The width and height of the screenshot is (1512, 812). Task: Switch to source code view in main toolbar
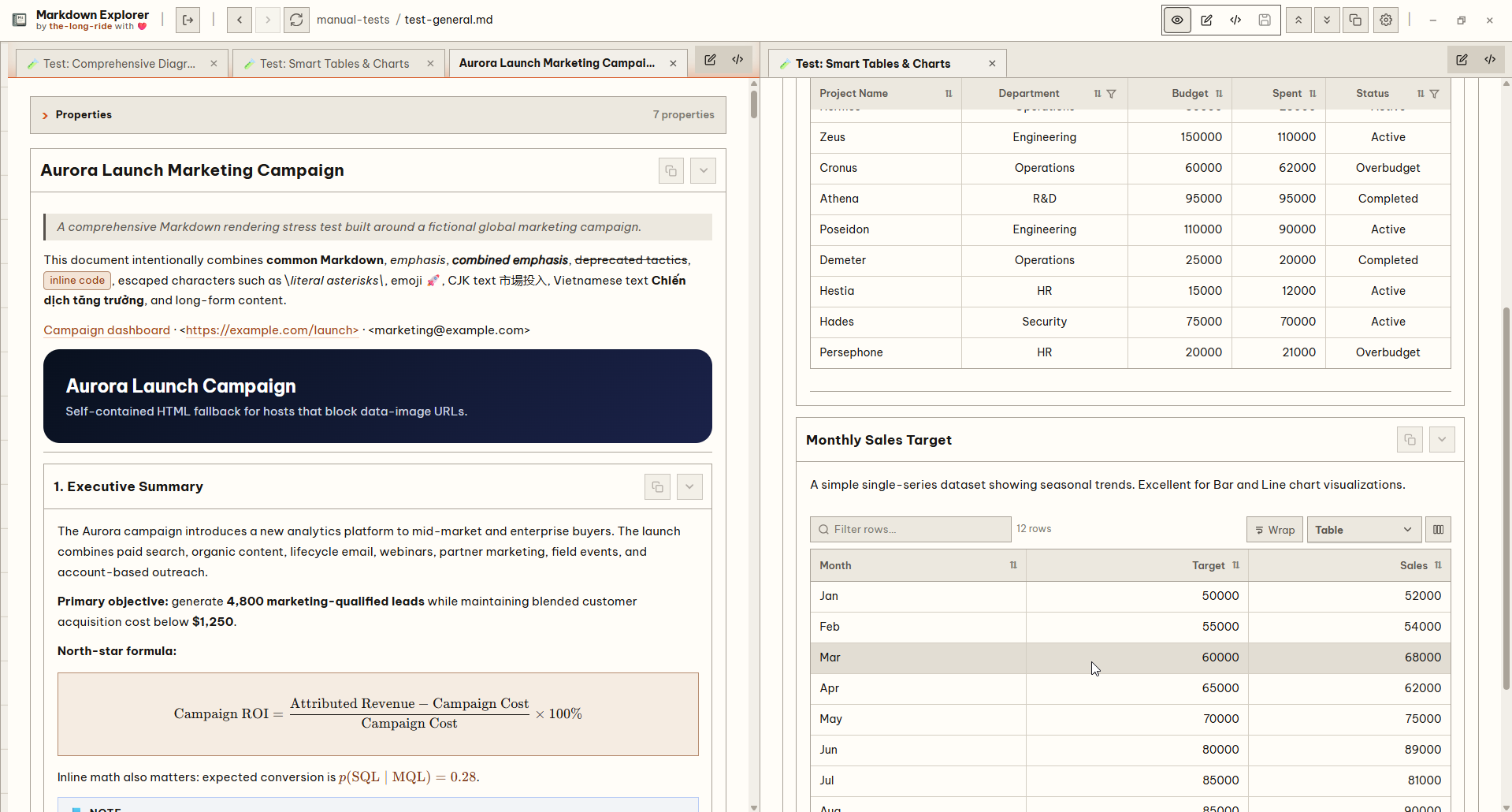[1235, 20]
